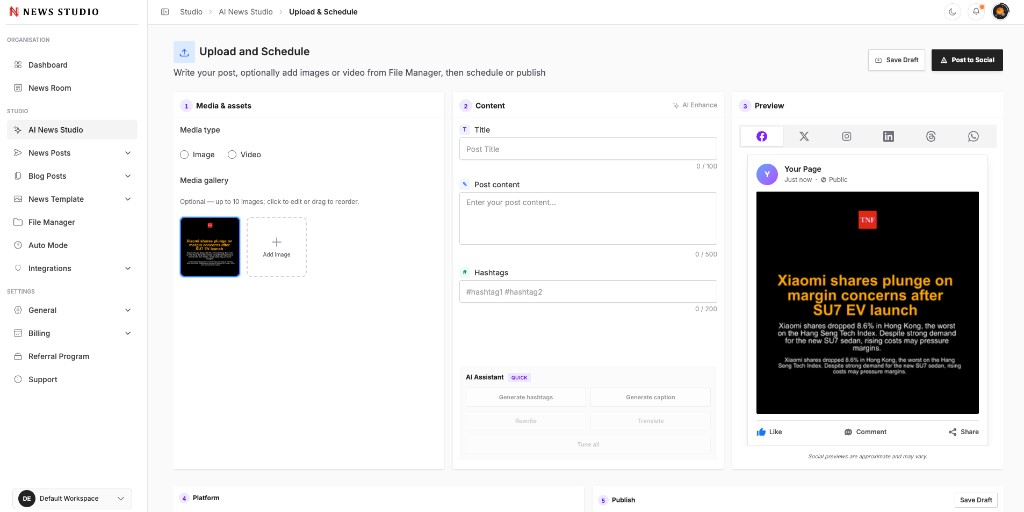Click the plus Add Image tile
This screenshot has height=512, width=1024.
[277, 247]
